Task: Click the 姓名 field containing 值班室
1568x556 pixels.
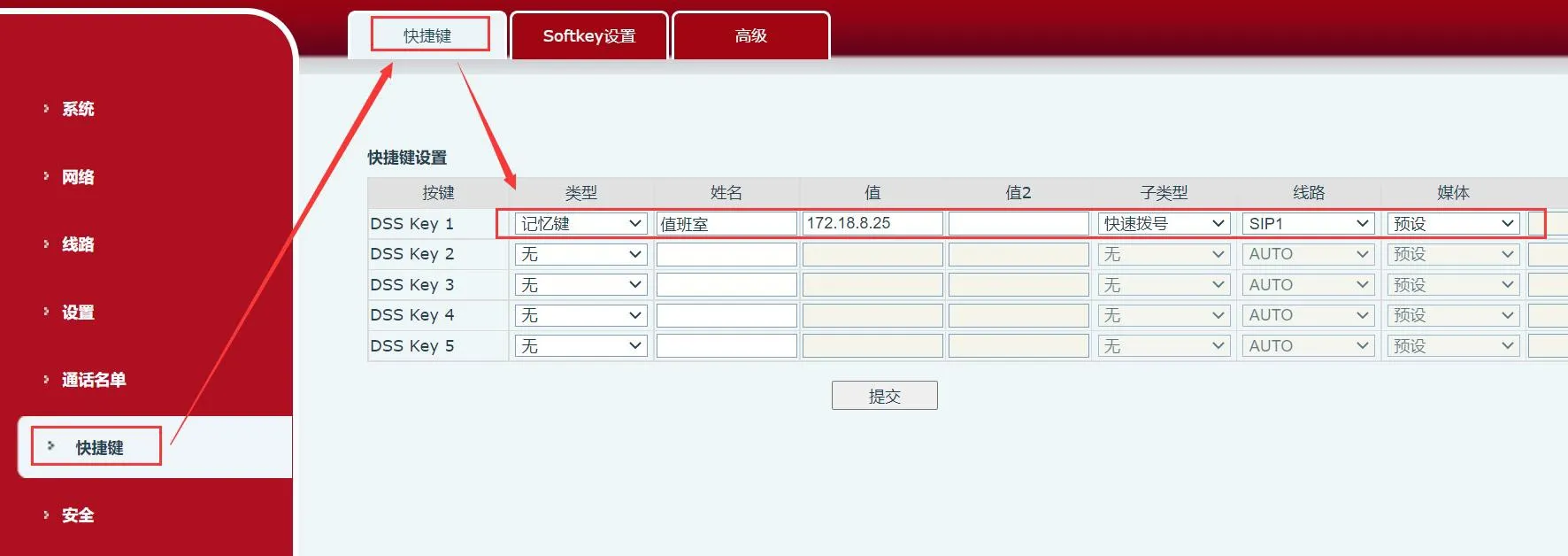Action: (x=726, y=224)
